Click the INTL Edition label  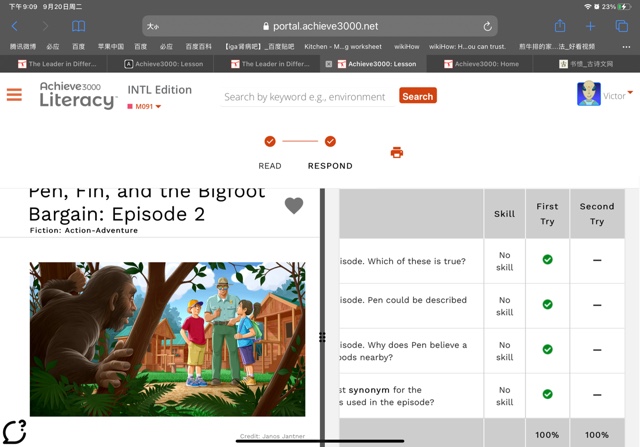160,90
